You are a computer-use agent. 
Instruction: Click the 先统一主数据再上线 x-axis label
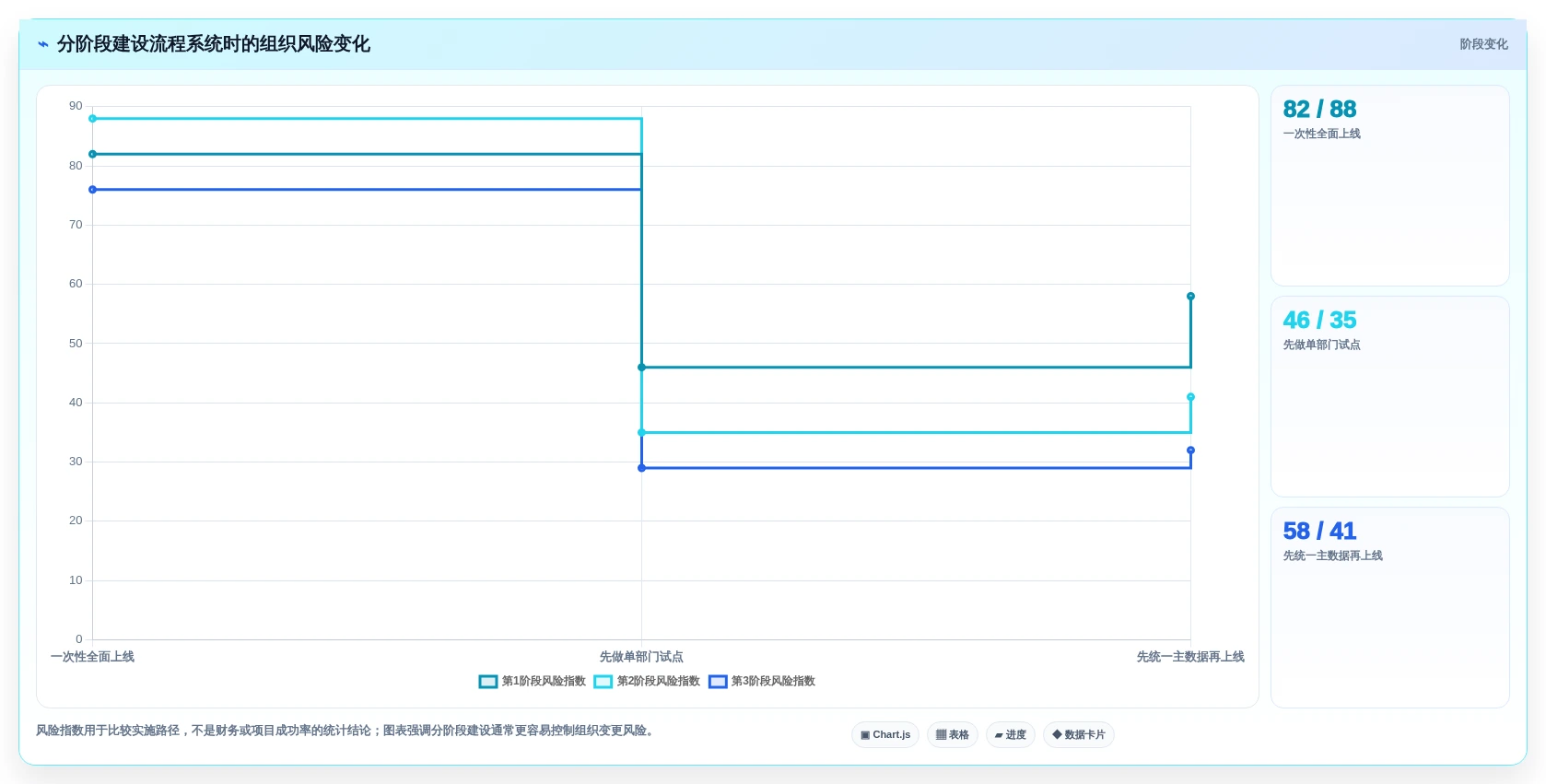(1190, 657)
